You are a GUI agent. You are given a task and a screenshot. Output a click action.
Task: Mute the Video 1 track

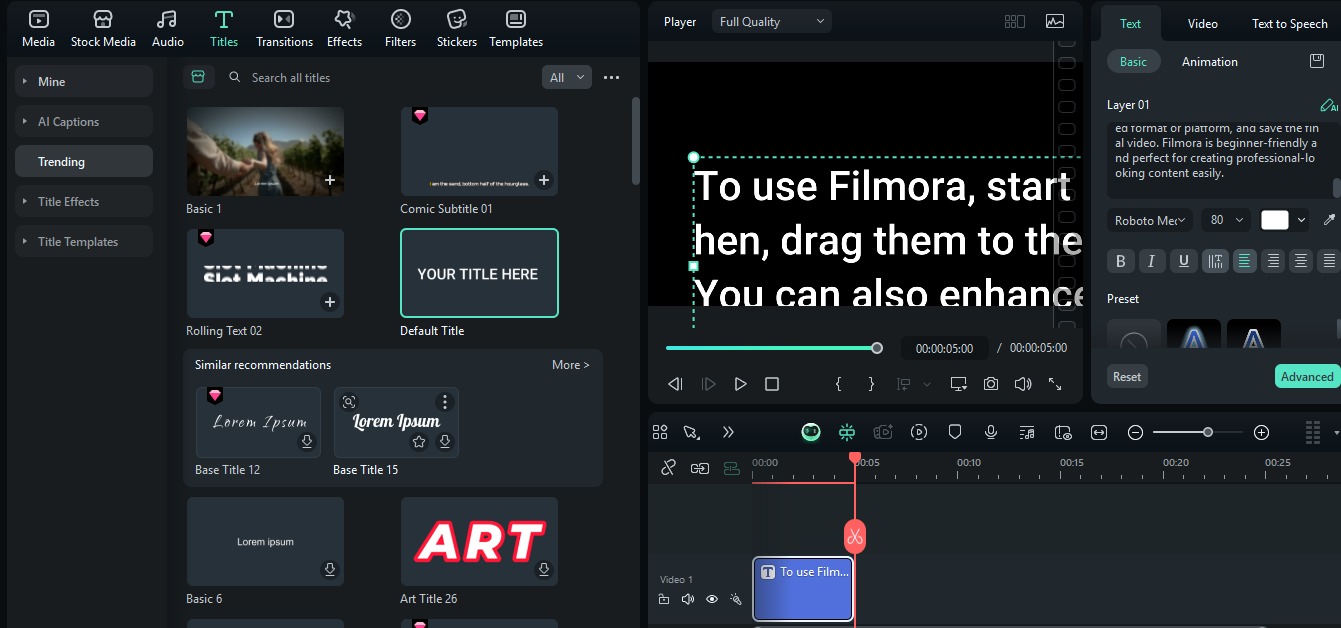tap(687, 600)
